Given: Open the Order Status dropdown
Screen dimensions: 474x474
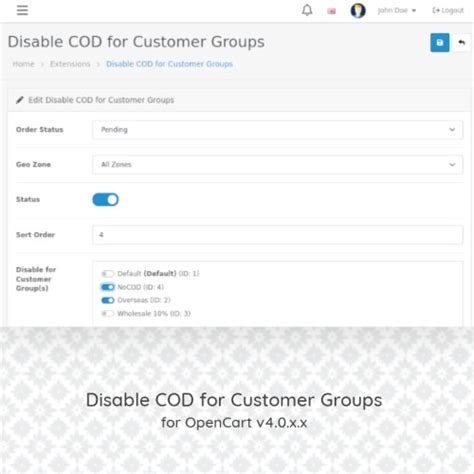Looking at the screenshot, I should 278,130.
